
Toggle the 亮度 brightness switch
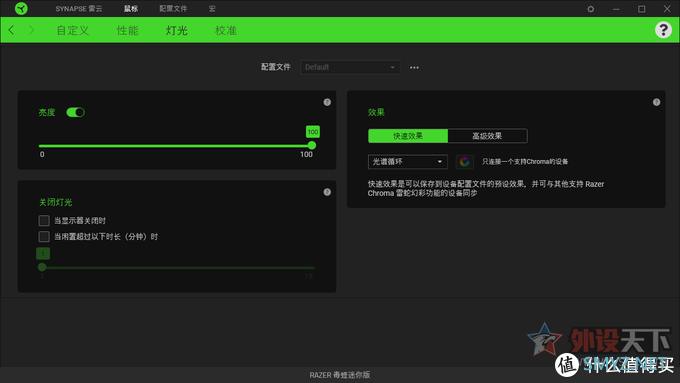pos(75,112)
